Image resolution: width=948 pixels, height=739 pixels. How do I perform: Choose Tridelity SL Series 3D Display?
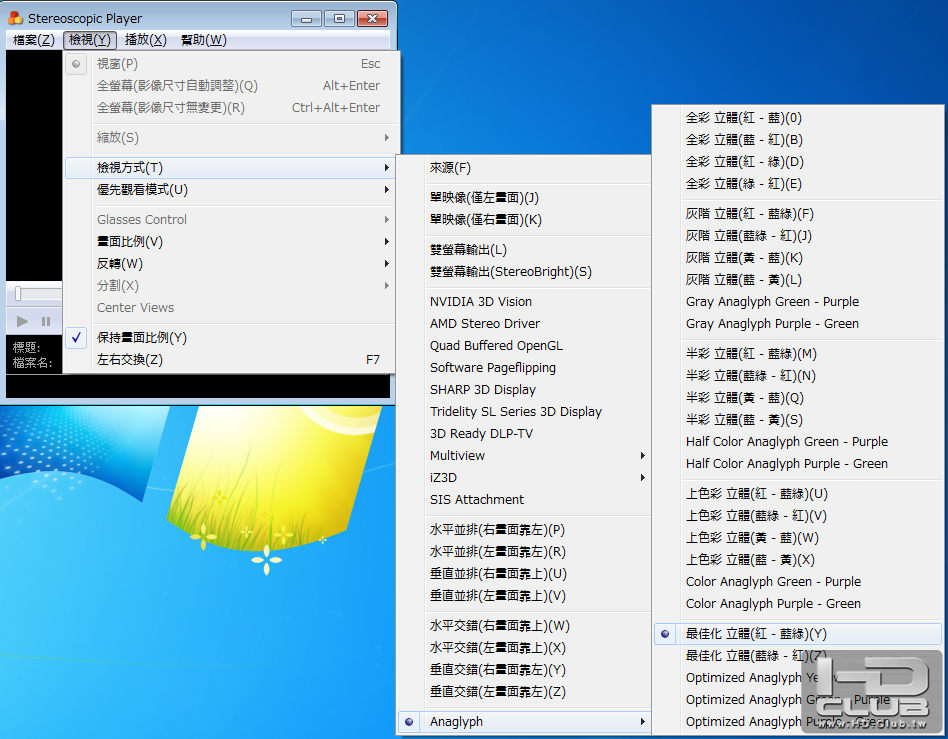(524, 412)
